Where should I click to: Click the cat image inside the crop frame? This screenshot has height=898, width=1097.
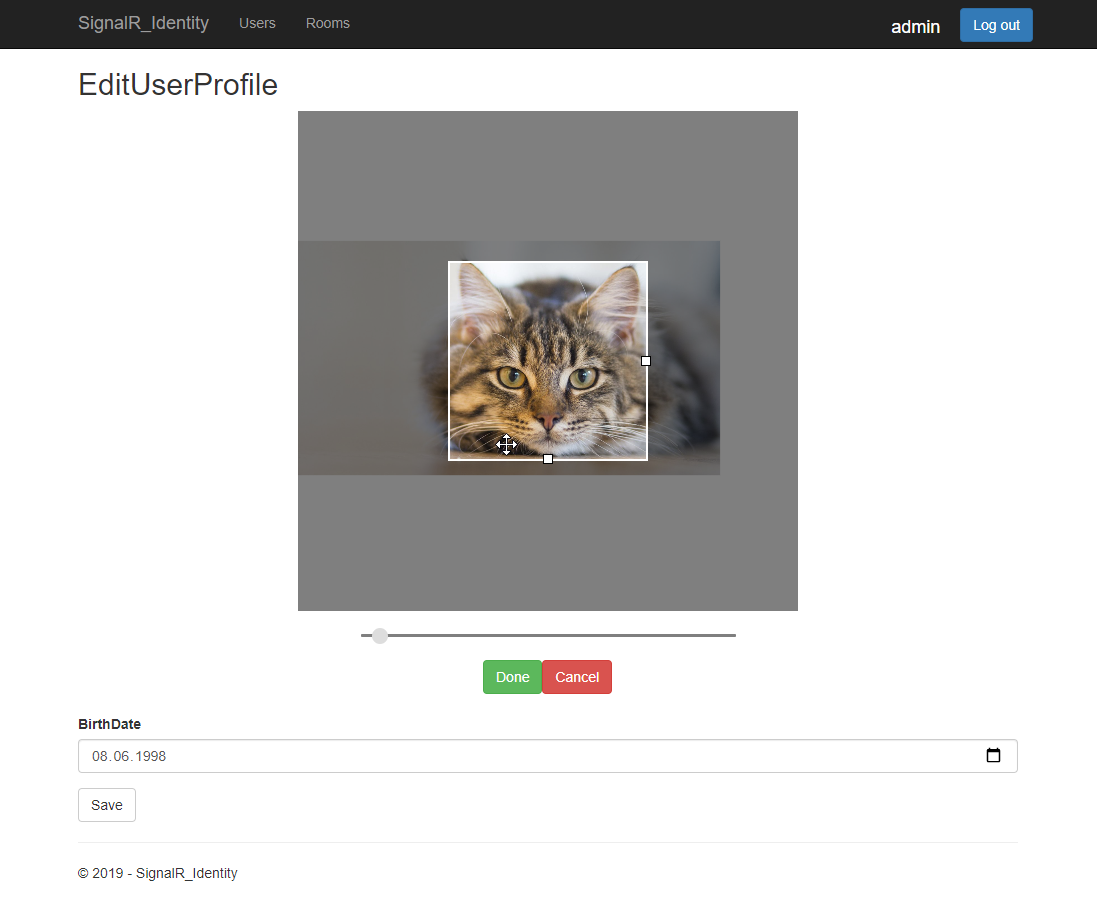point(548,360)
